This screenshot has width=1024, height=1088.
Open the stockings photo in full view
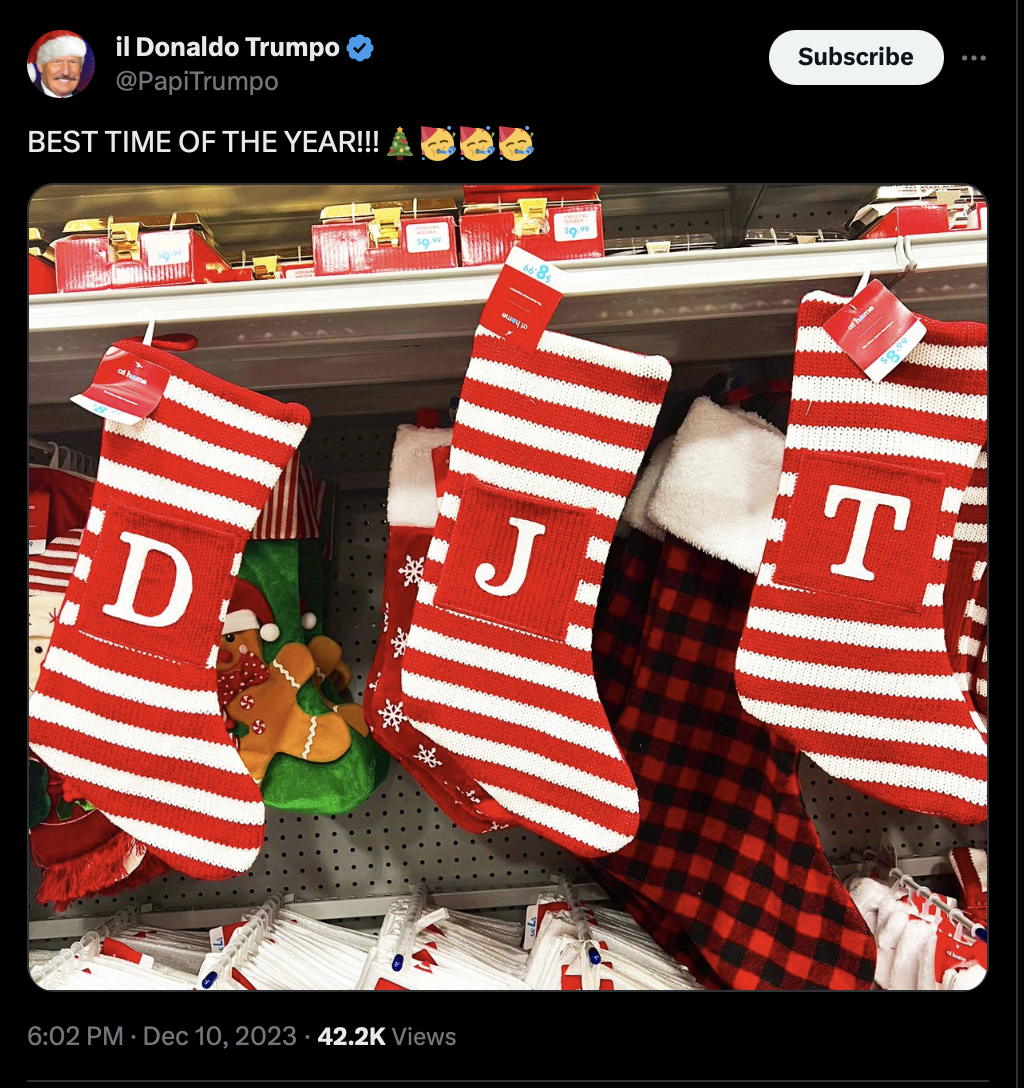click(x=508, y=587)
